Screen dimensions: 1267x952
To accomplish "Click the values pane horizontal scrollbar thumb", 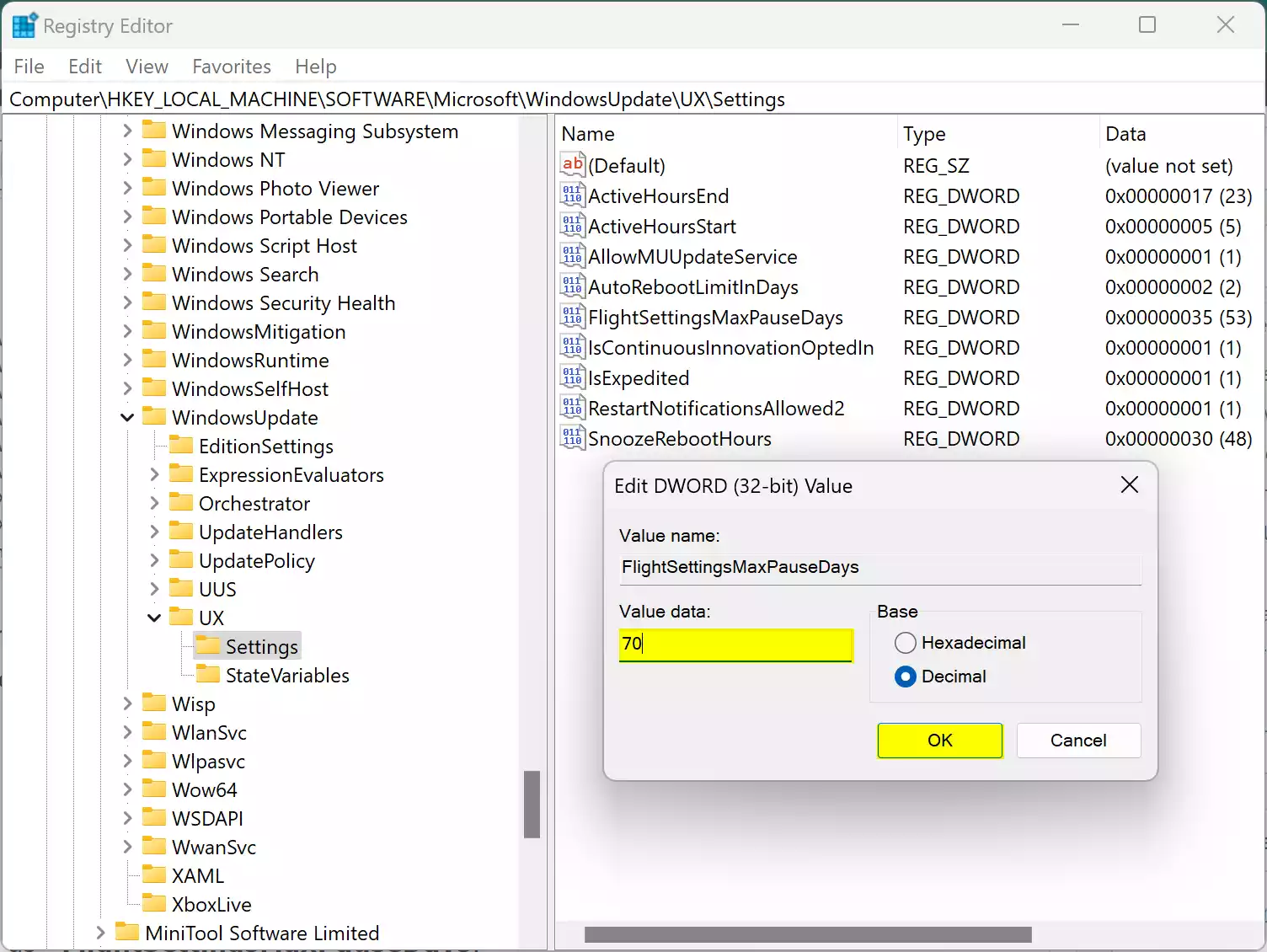I will pyautogui.click(x=808, y=934).
